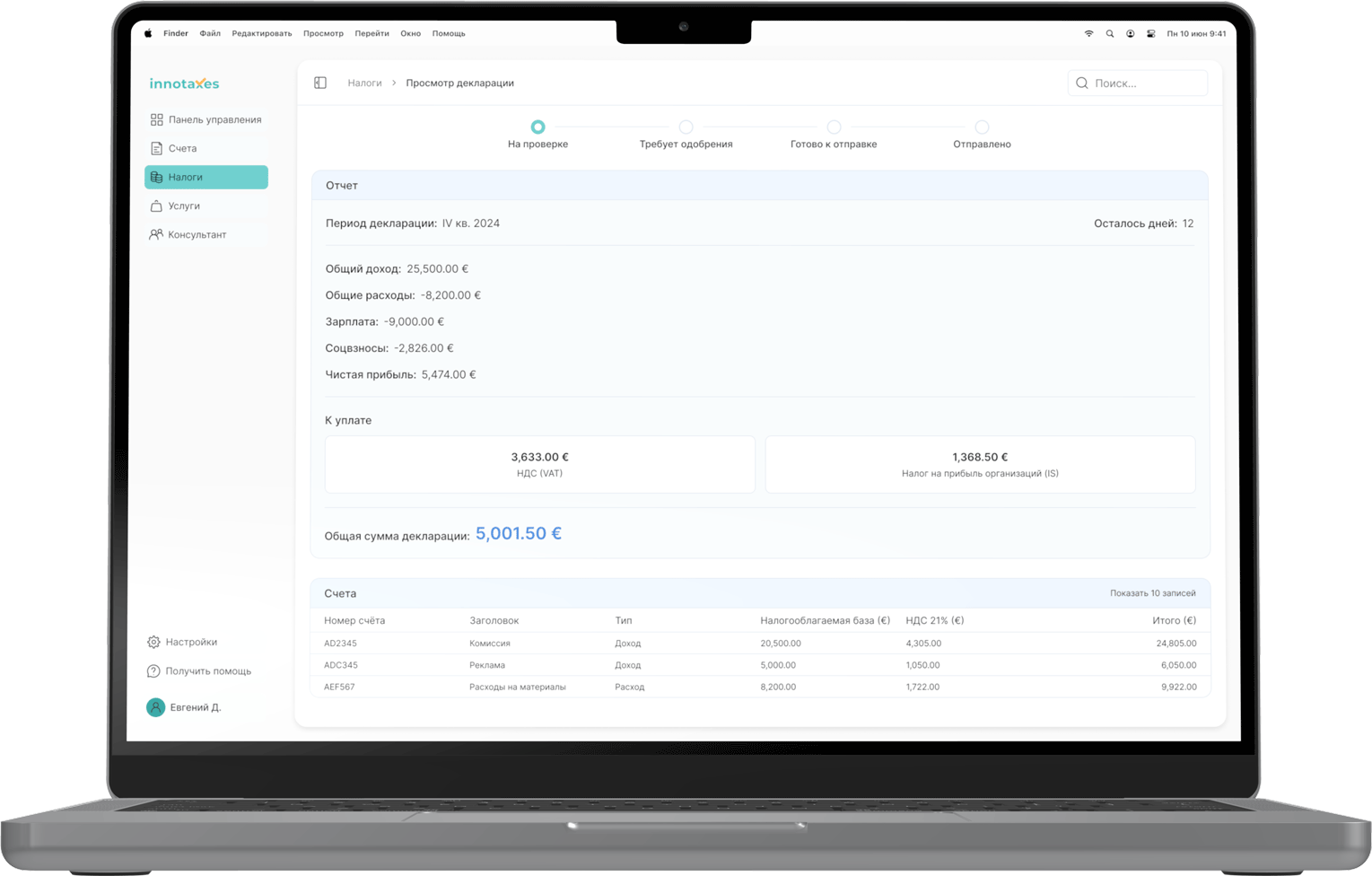
Task: Open the Услуги services icon
Action: pos(156,206)
